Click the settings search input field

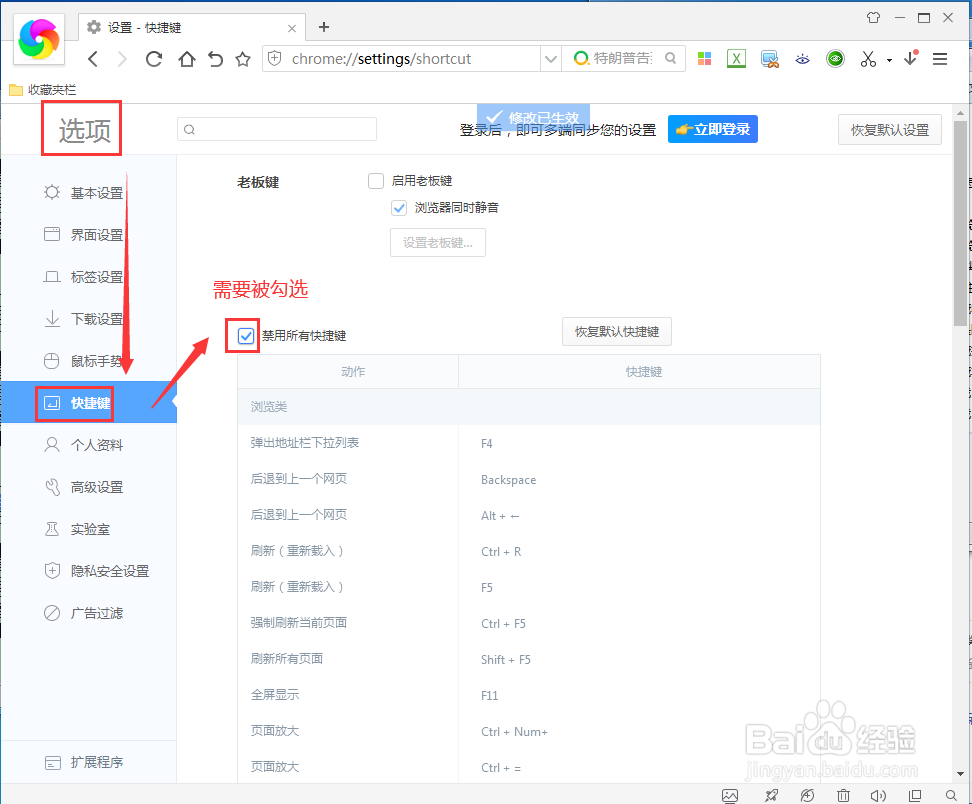click(276, 128)
